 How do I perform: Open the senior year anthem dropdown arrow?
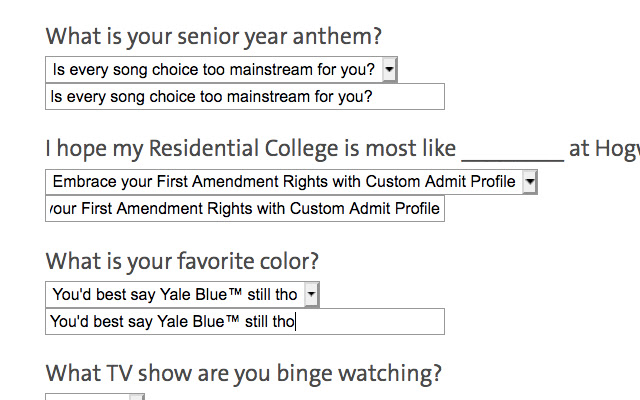coord(389,69)
